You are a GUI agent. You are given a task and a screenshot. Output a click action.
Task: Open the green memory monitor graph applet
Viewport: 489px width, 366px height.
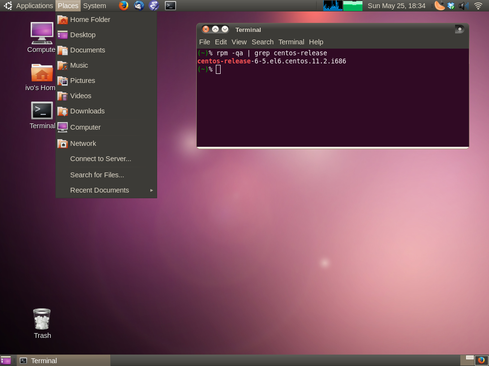pyautogui.click(x=353, y=6)
